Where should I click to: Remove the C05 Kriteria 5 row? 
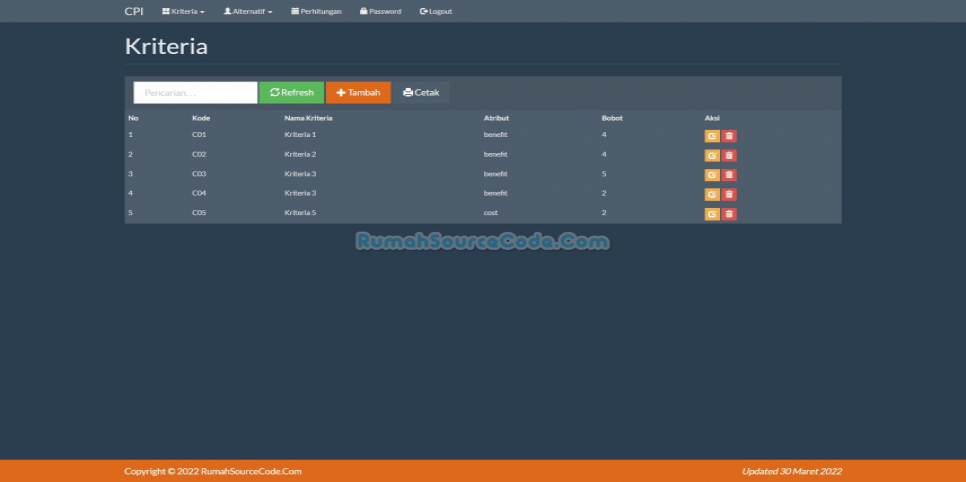[x=729, y=214]
